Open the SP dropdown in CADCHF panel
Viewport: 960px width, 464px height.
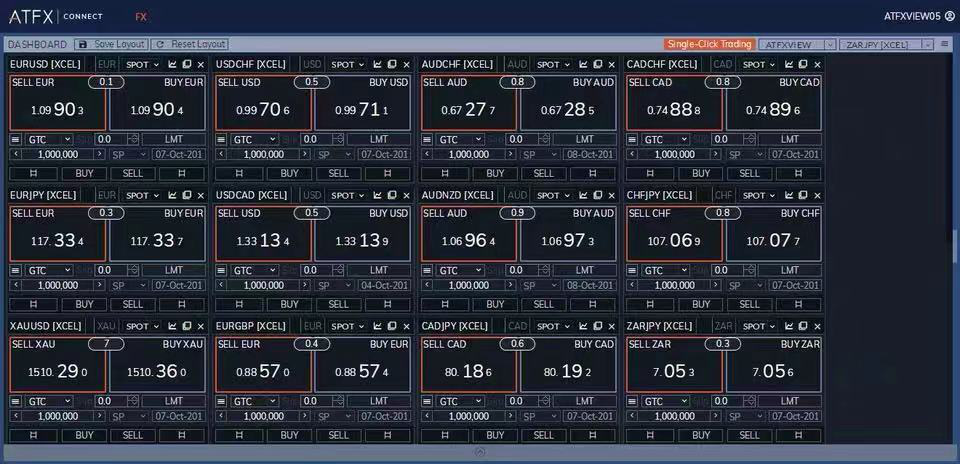pos(744,155)
